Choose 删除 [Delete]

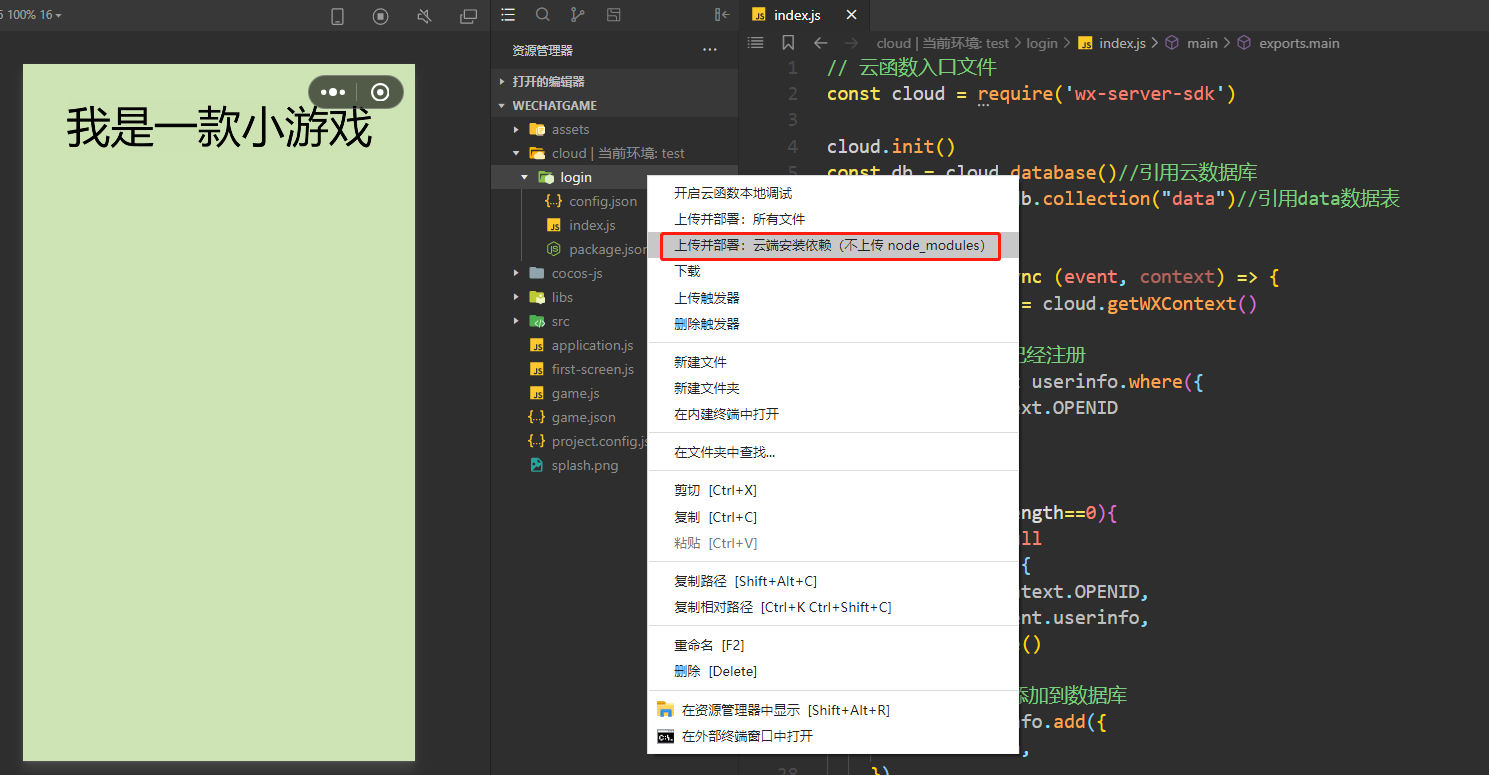(x=833, y=671)
